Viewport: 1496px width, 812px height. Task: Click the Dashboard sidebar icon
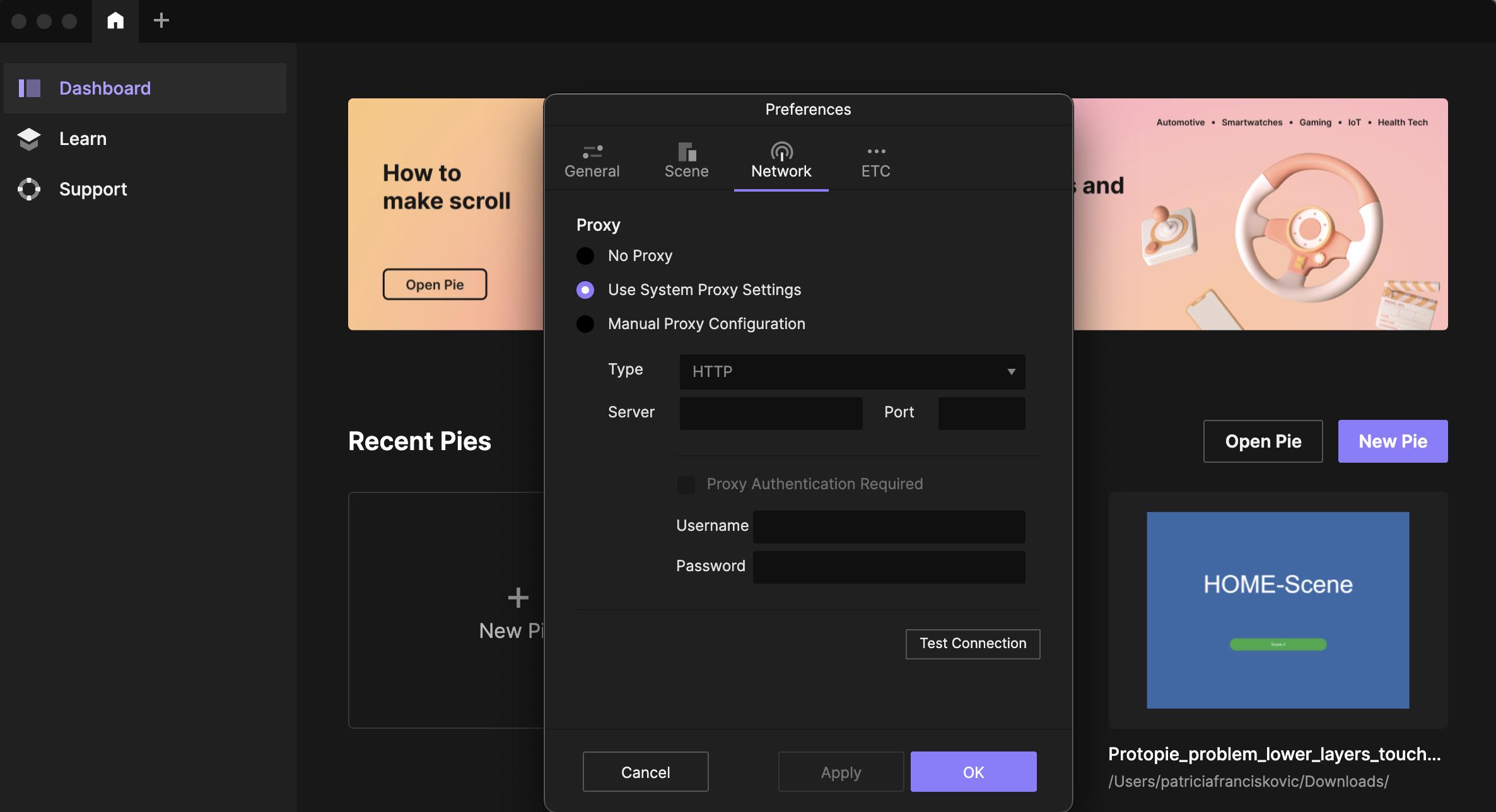(30, 88)
